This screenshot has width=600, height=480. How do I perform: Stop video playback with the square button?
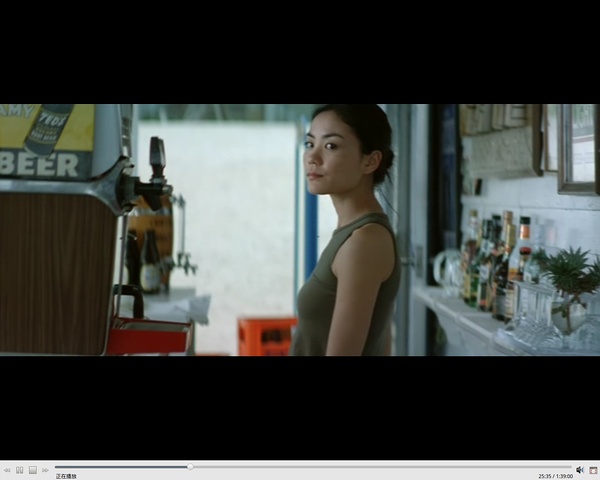click(33, 469)
